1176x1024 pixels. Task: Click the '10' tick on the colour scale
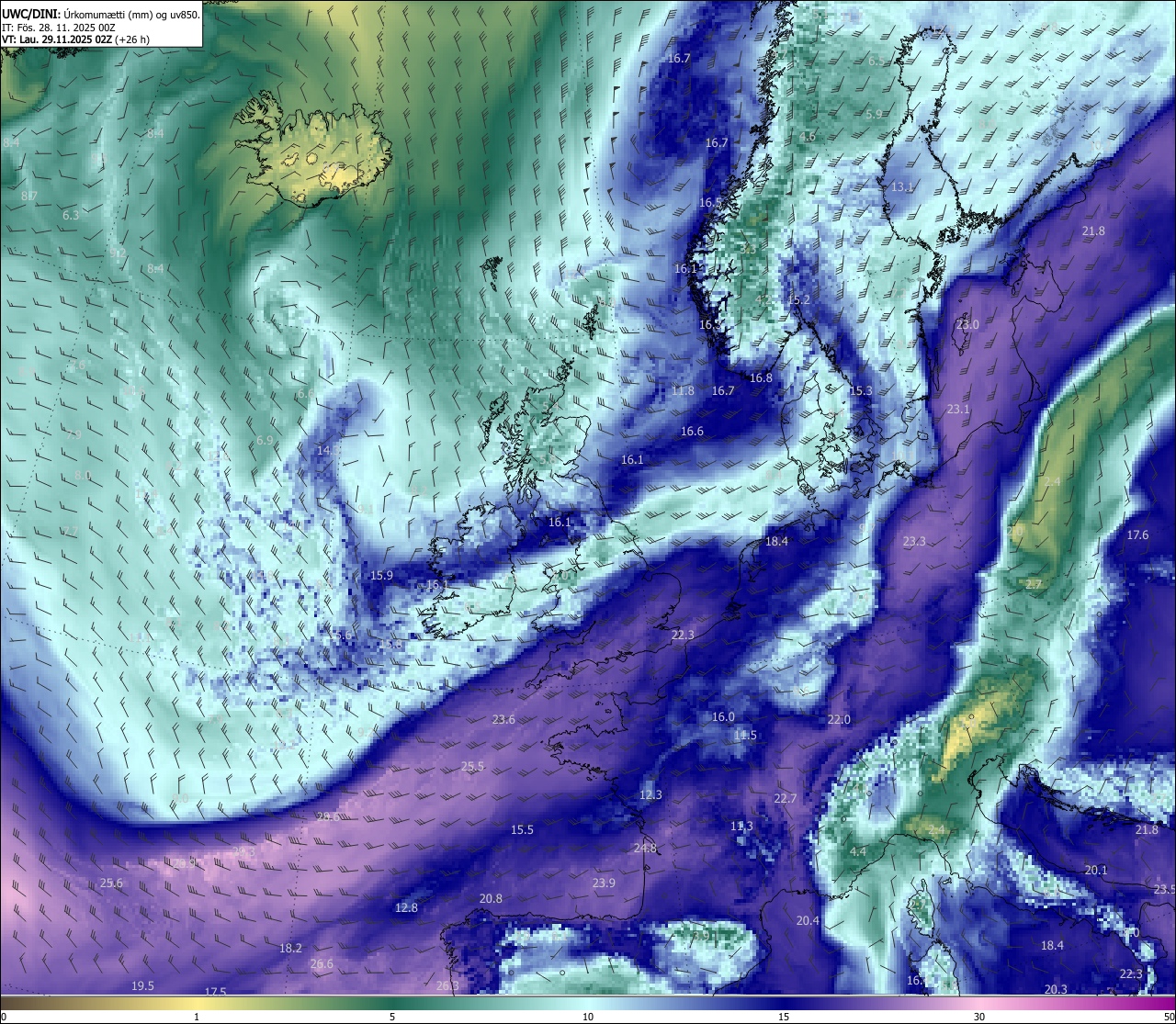coord(588,1017)
